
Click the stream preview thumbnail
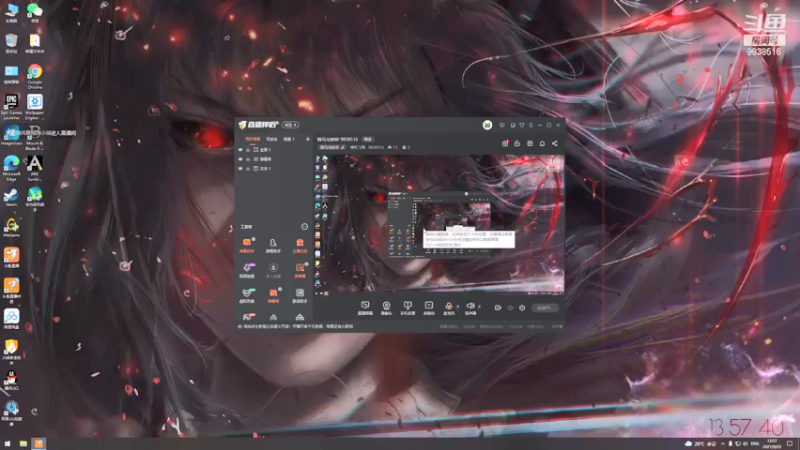(x=439, y=225)
